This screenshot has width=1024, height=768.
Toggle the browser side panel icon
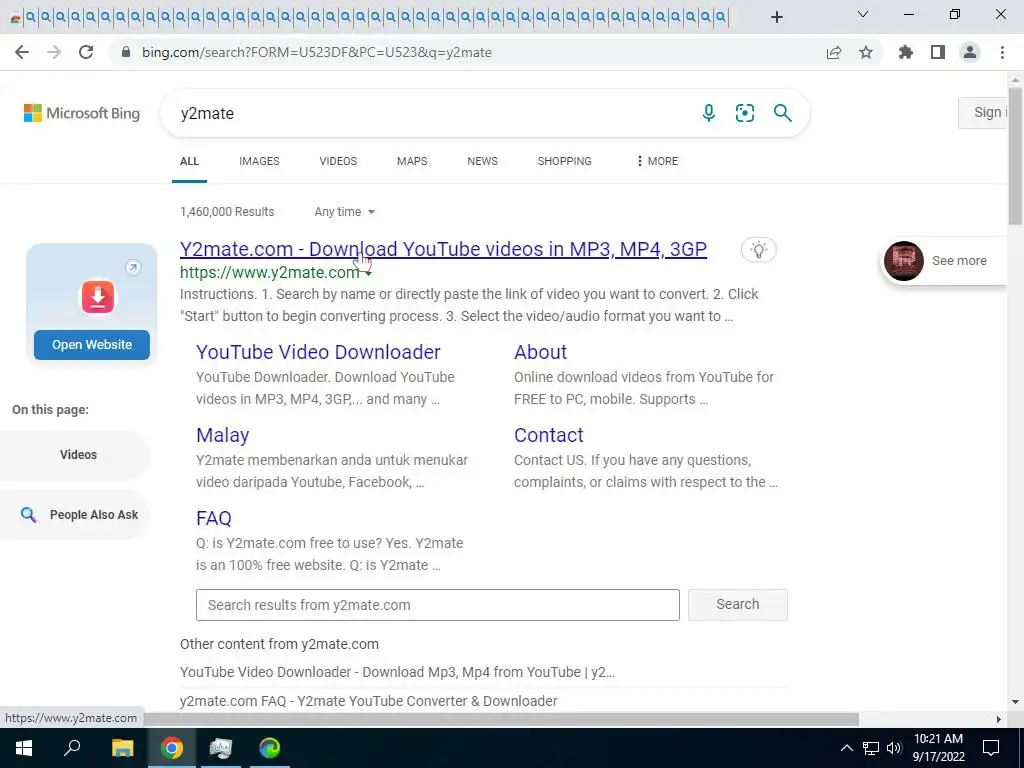(938, 52)
